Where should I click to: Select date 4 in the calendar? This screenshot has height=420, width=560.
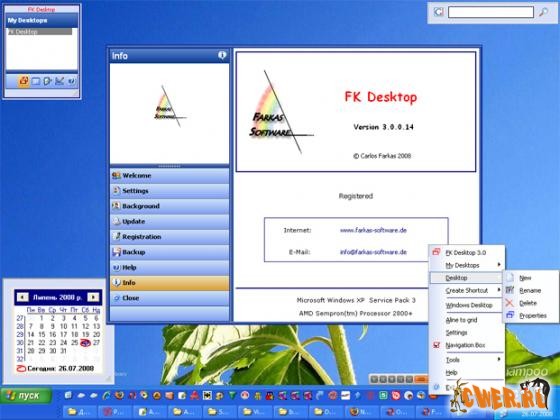[x=74, y=318]
